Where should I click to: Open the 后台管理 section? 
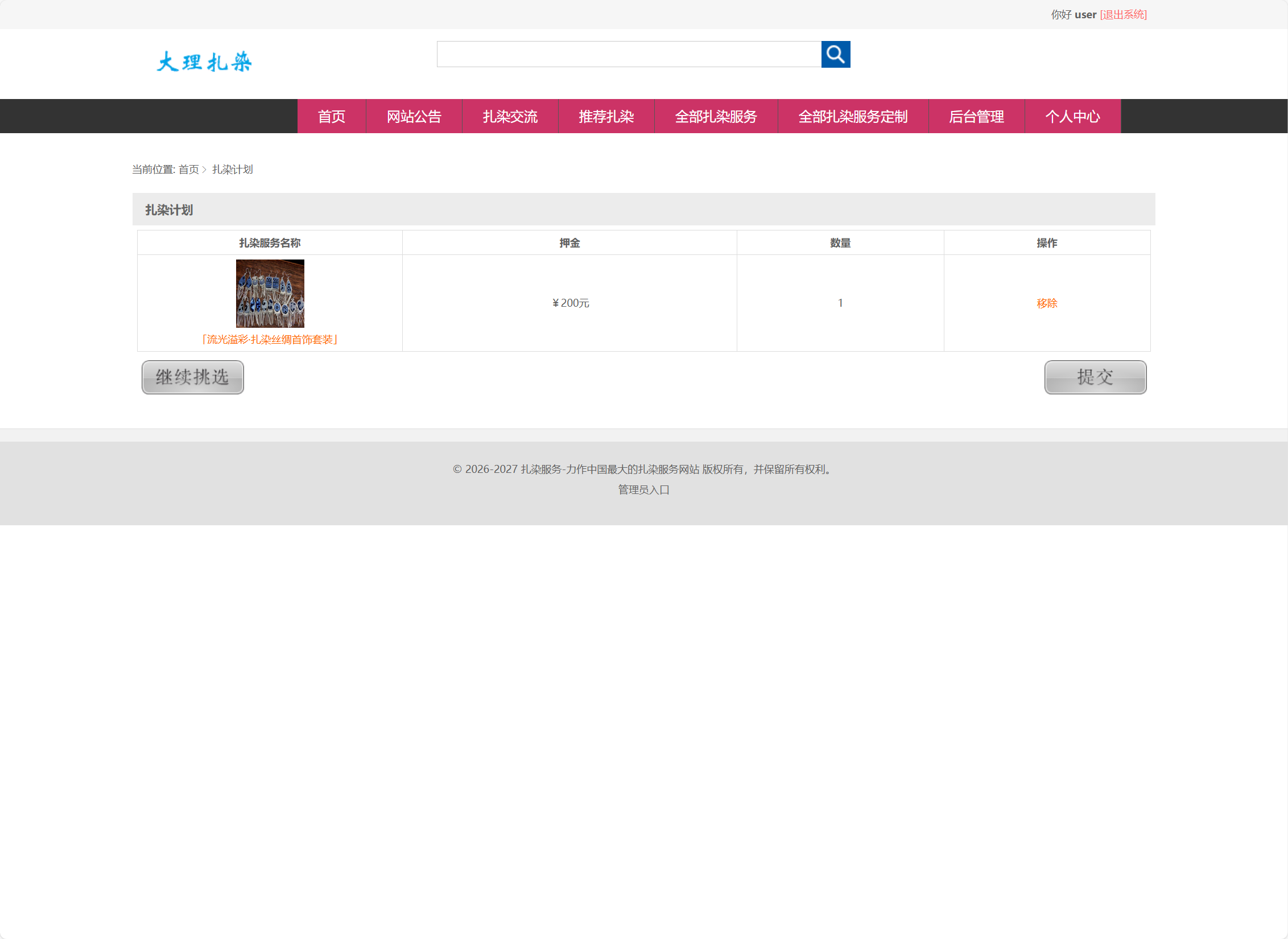977,116
